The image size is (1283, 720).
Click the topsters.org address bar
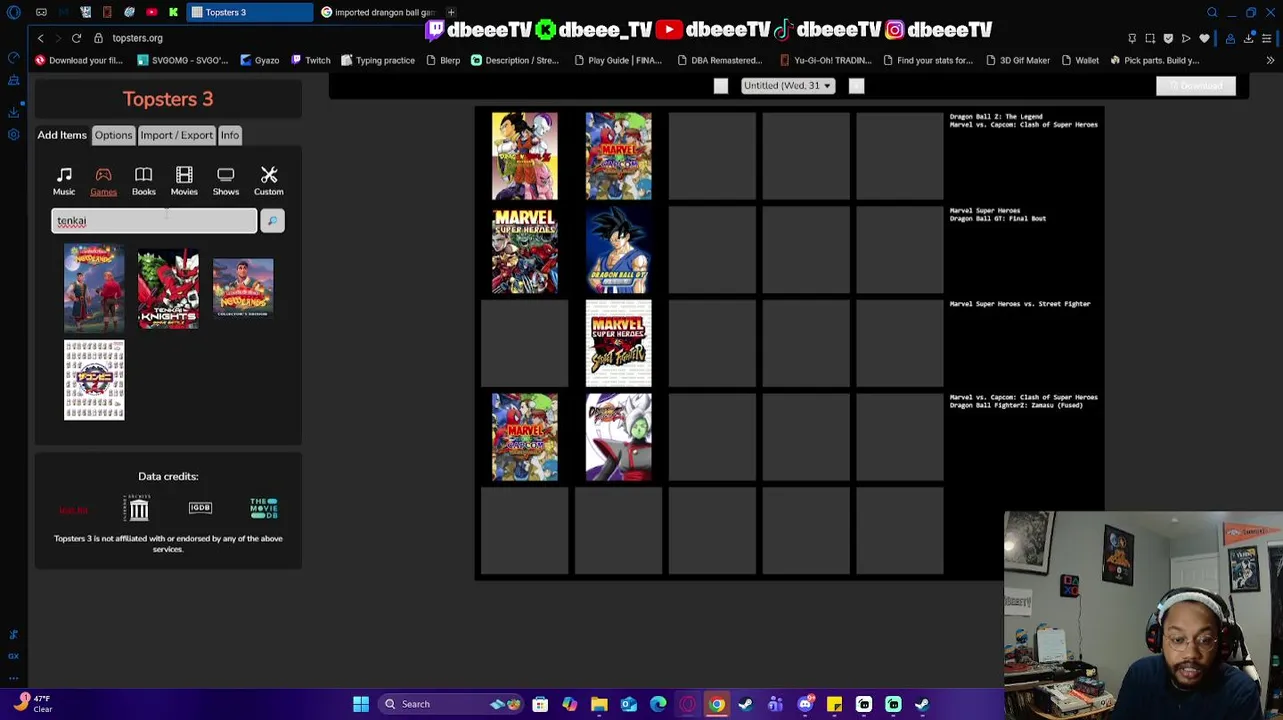[137, 38]
